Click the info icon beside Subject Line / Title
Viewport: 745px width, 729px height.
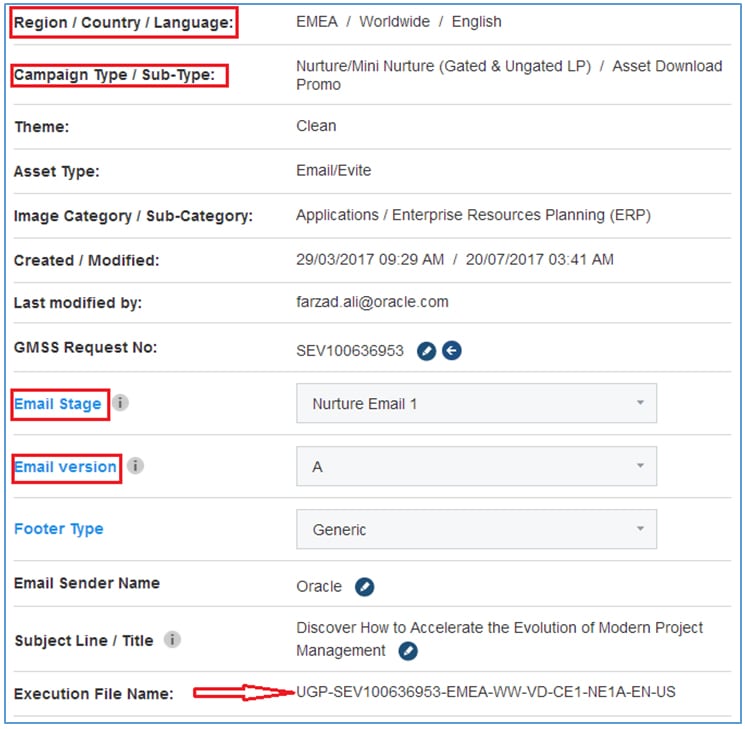[172, 640]
